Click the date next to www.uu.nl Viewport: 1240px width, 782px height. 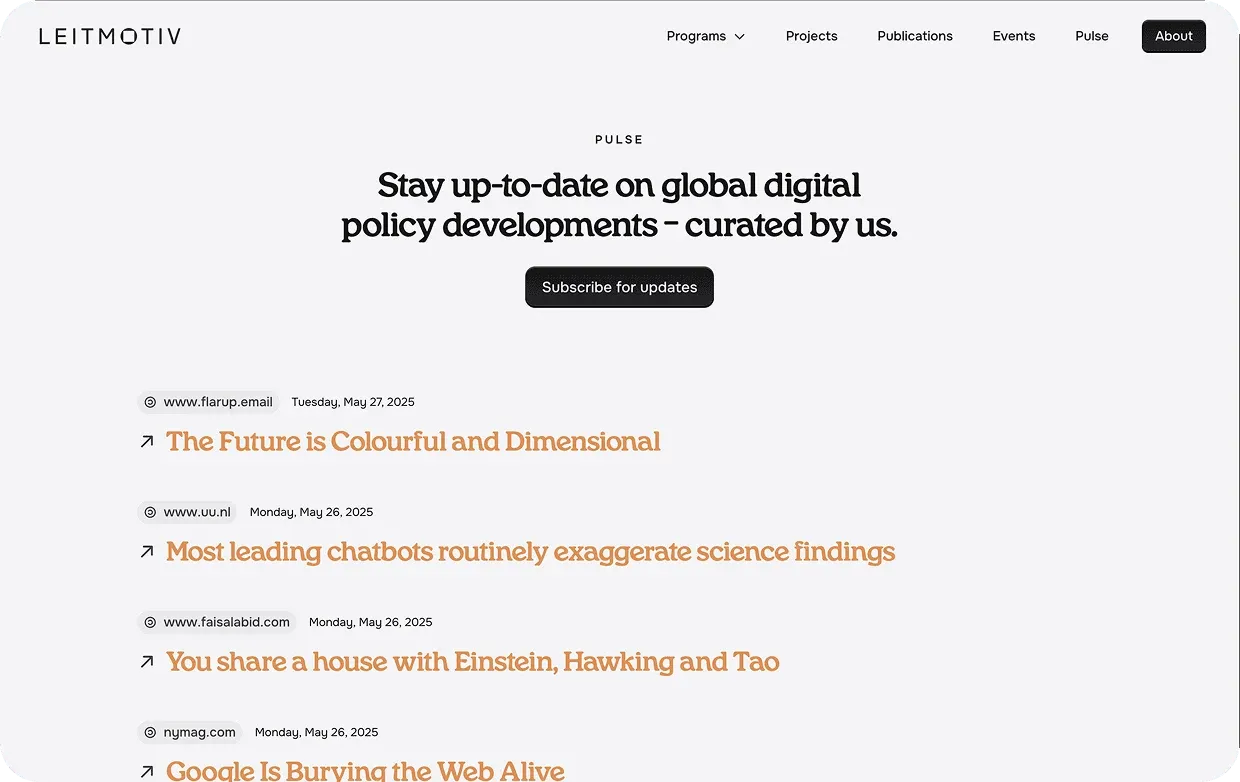tap(311, 512)
